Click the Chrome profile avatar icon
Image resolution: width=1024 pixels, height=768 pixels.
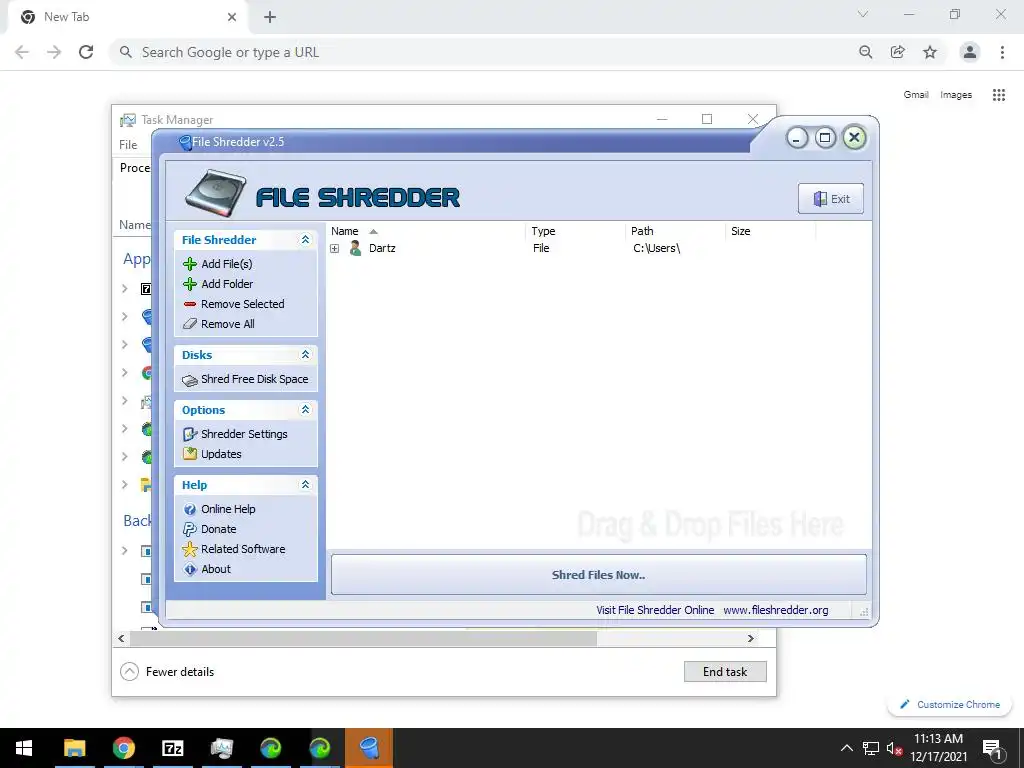[970, 52]
